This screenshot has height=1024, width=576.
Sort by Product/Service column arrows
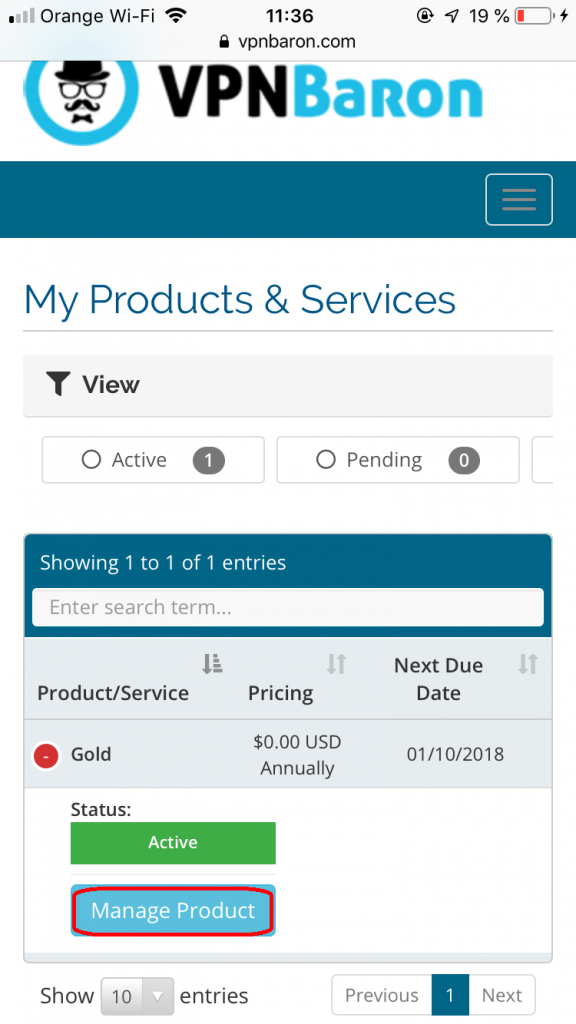tap(212, 664)
